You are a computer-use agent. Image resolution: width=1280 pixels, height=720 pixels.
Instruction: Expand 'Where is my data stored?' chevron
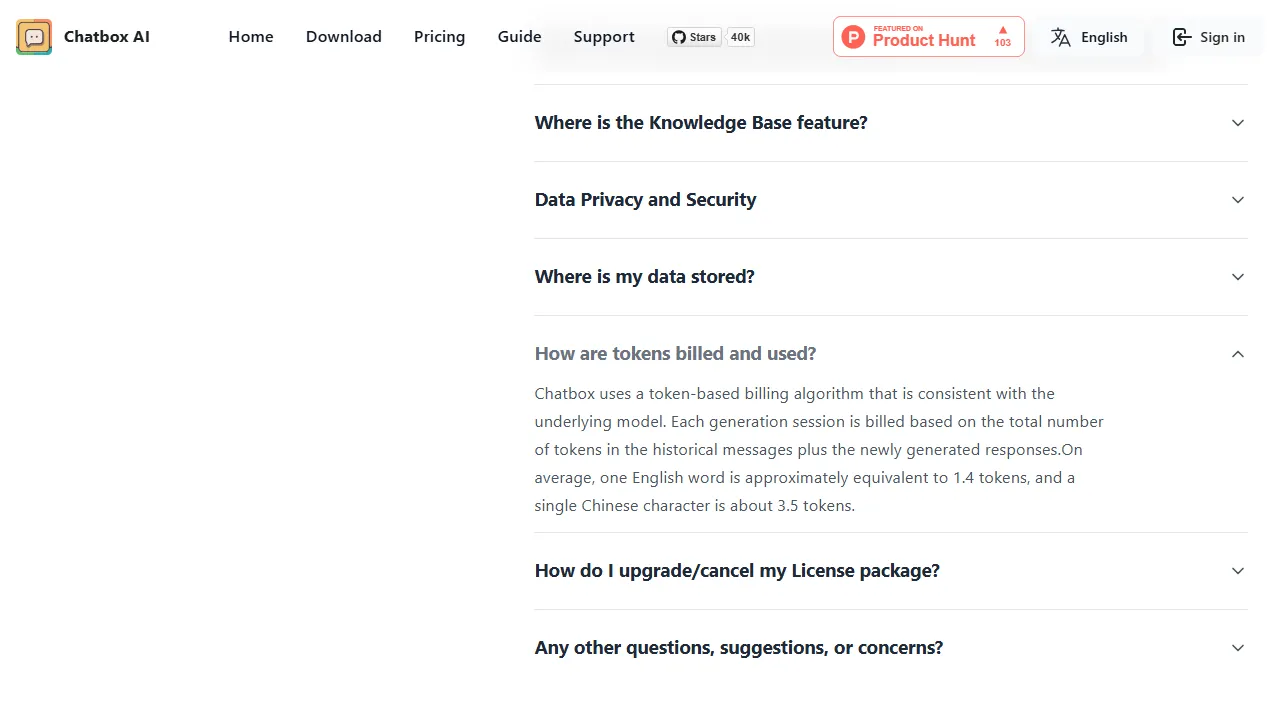point(1238,277)
